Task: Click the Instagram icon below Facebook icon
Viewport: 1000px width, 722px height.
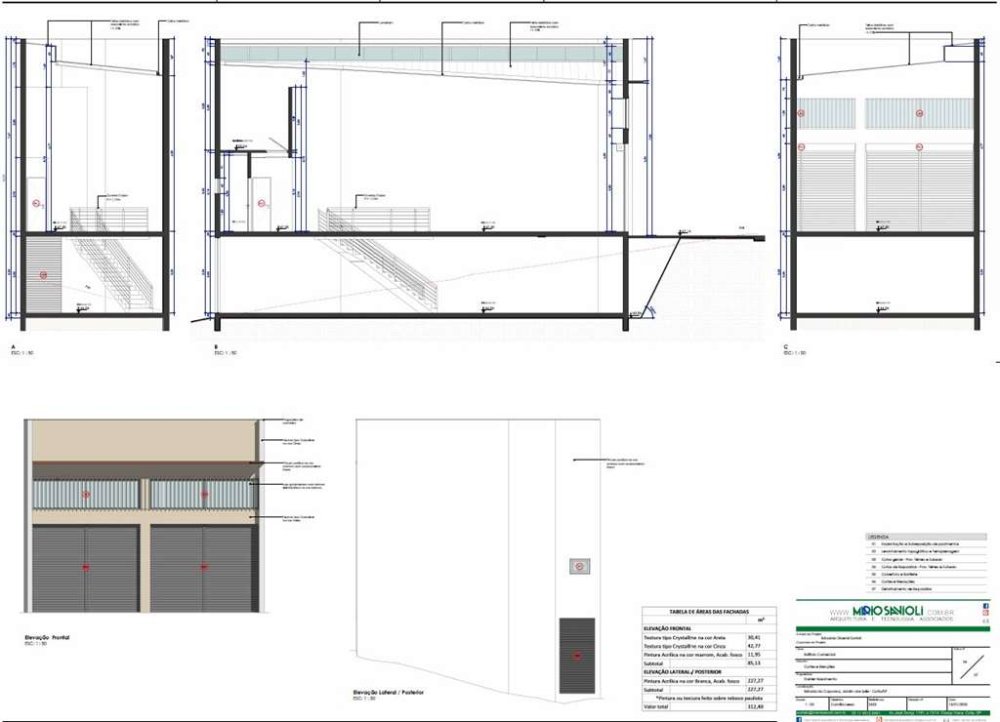Action: pyautogui.click(x=985, y=613)
